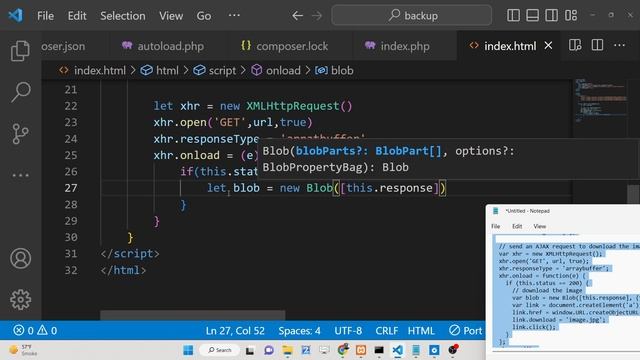Open the Edit menu

[x=77, y=16]
